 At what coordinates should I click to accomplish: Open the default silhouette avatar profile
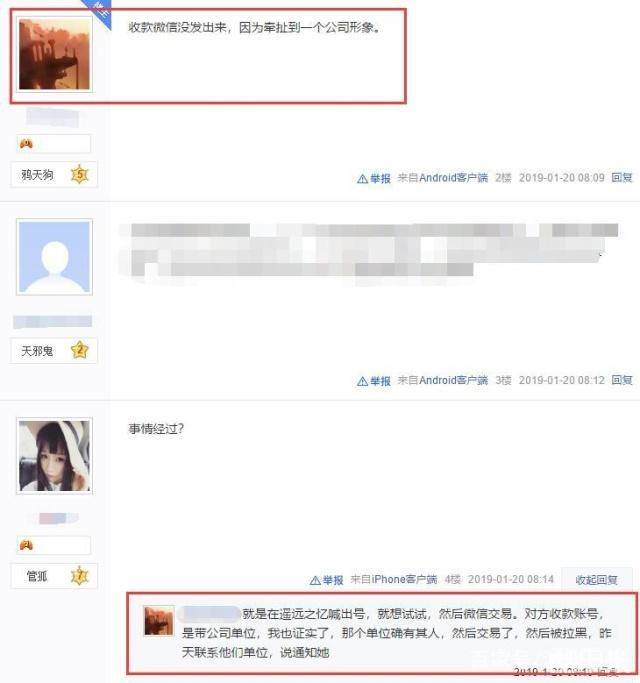[54, 257]
